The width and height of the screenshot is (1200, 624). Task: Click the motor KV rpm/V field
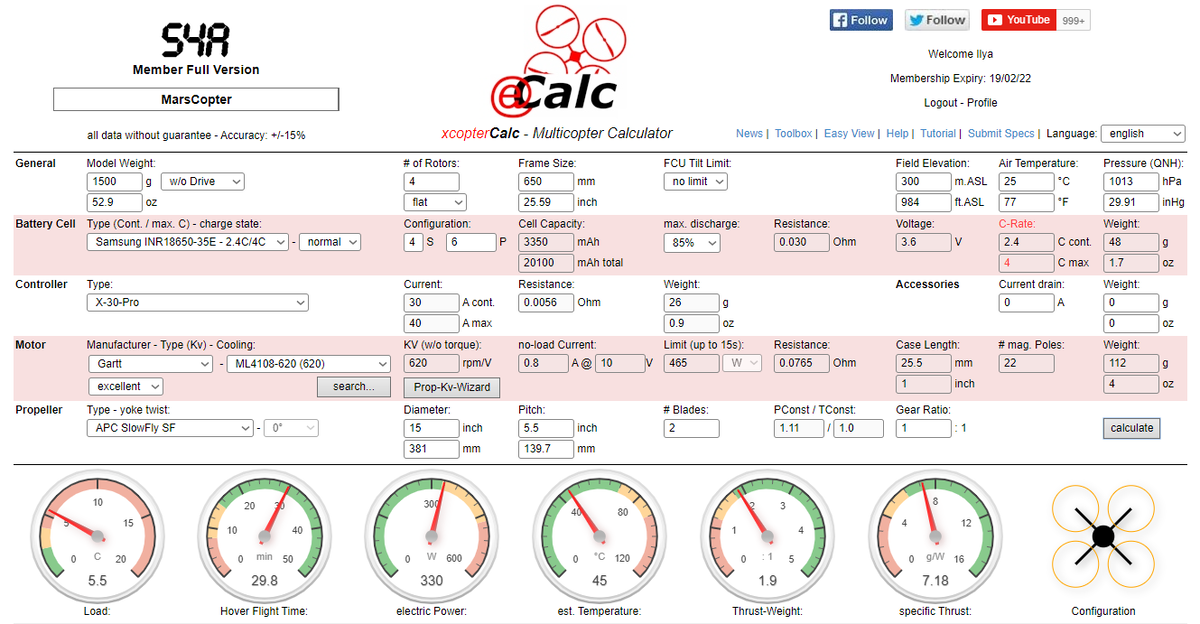tap(431, 364)
